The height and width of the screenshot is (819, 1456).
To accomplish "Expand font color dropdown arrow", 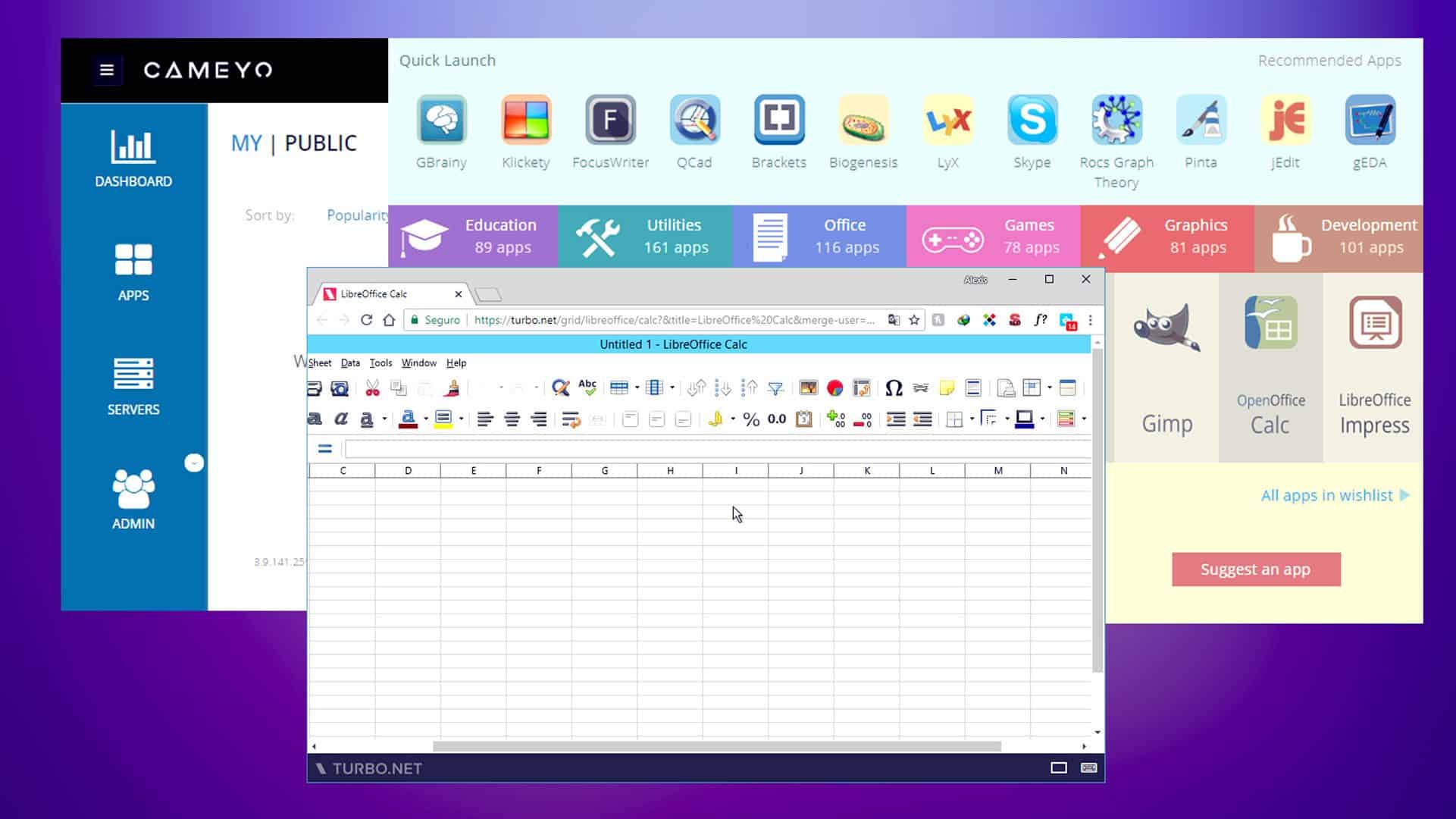I will click(426, 419).
